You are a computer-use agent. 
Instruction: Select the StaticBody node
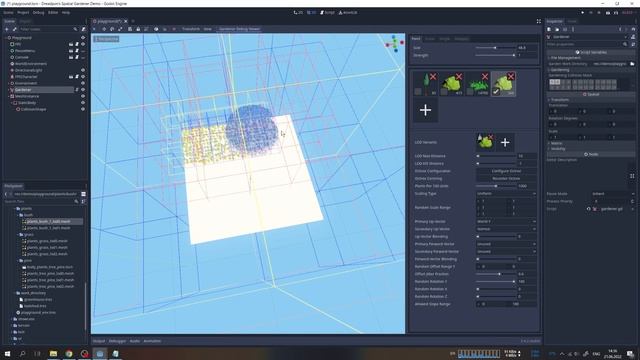tap(27, 103)
